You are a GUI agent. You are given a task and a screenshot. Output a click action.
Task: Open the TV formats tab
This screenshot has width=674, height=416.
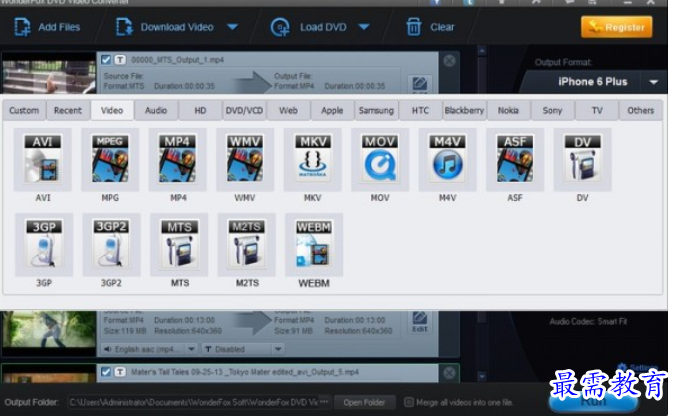[x=597, y=110]
